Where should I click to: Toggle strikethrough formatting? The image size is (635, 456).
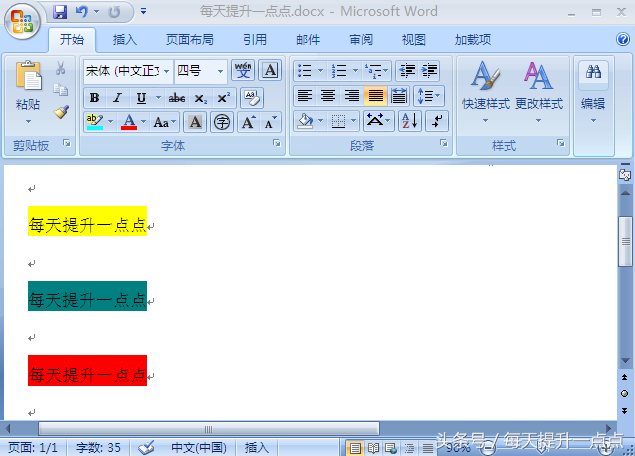[x=177, y=98]
